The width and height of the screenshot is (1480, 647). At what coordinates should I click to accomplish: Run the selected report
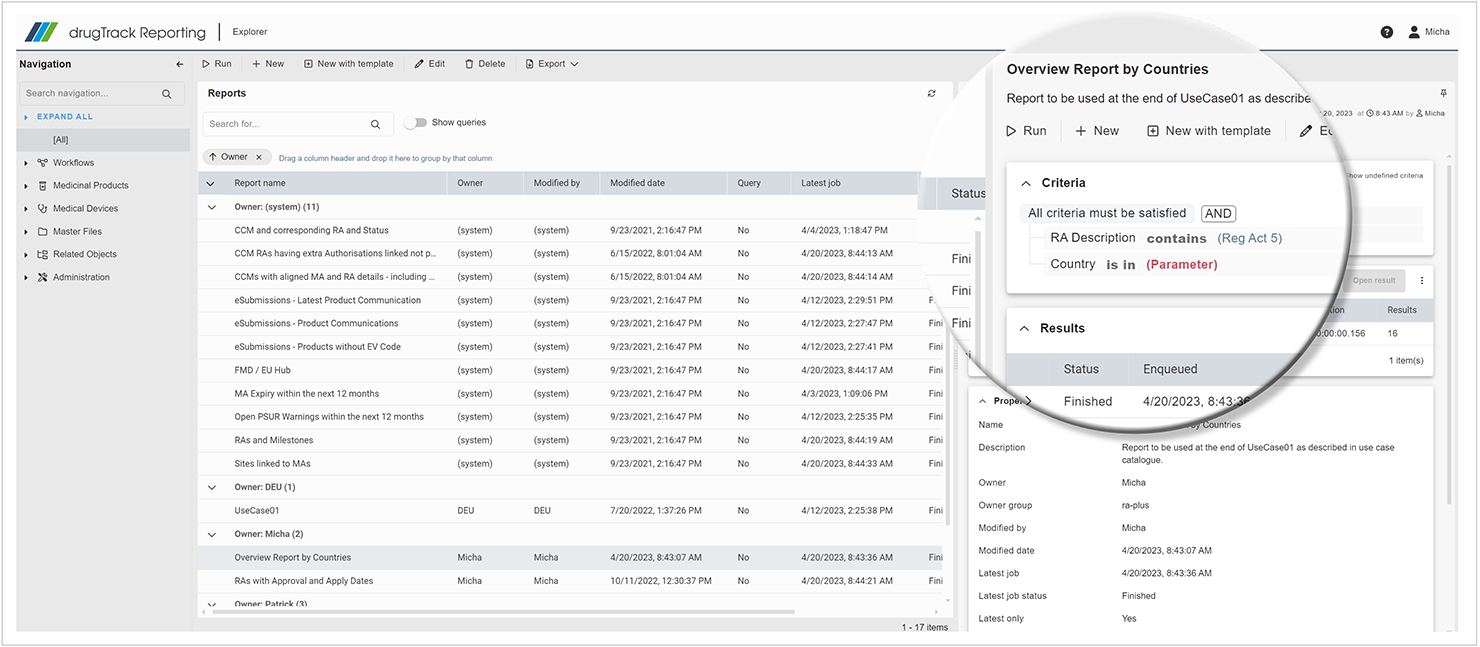coord(217,64)
